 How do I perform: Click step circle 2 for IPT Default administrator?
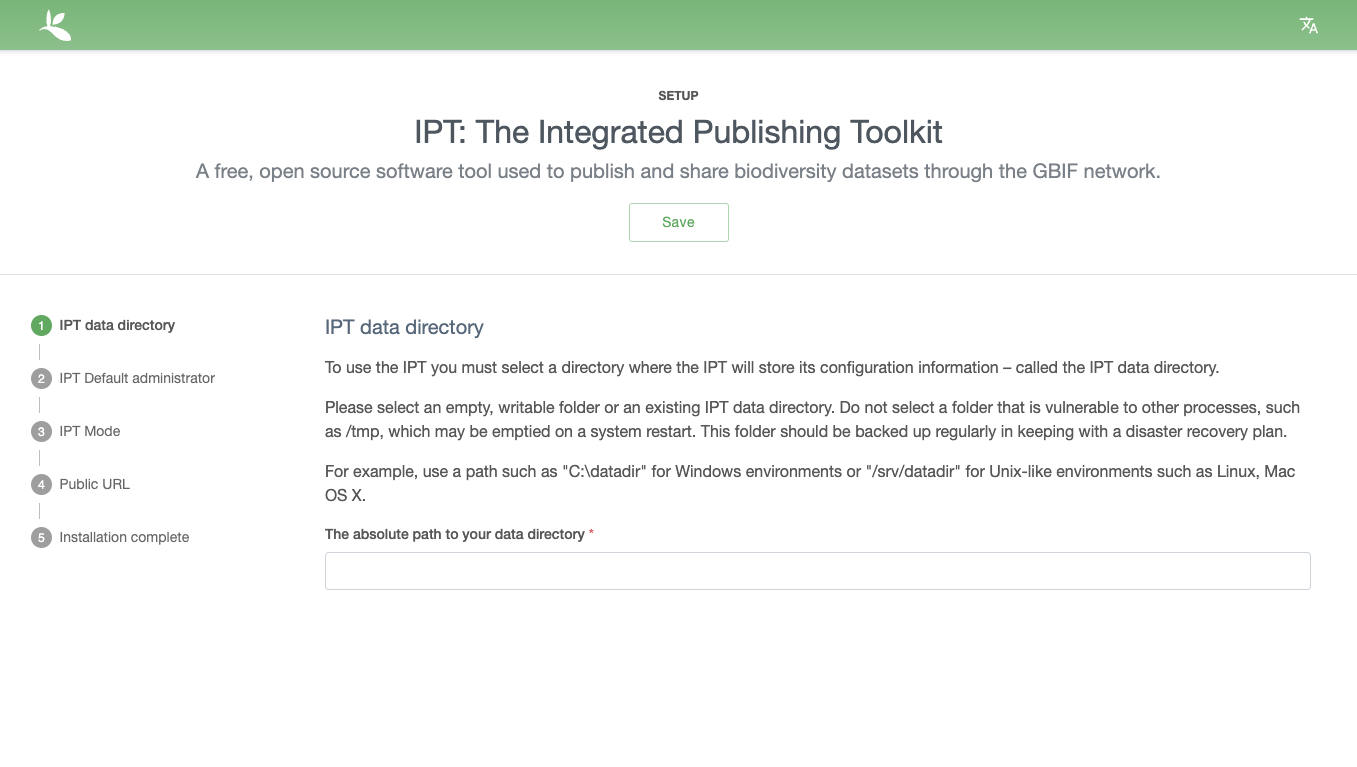(x=41, y=378)
